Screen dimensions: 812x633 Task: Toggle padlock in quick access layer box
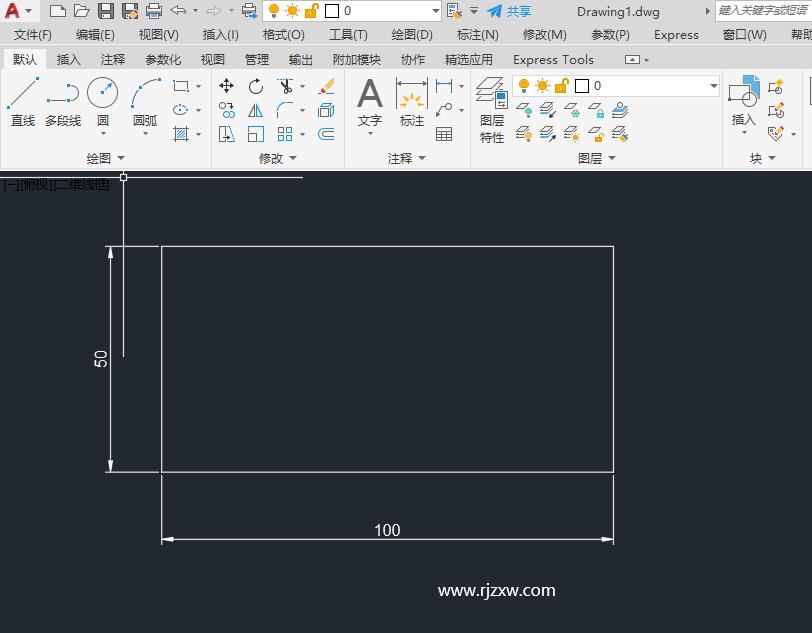[311, 10]
